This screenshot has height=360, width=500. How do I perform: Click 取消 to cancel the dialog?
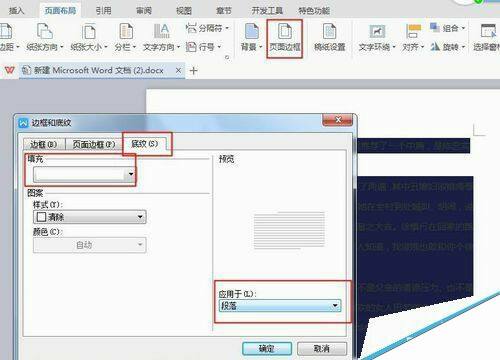click(322, 349)
